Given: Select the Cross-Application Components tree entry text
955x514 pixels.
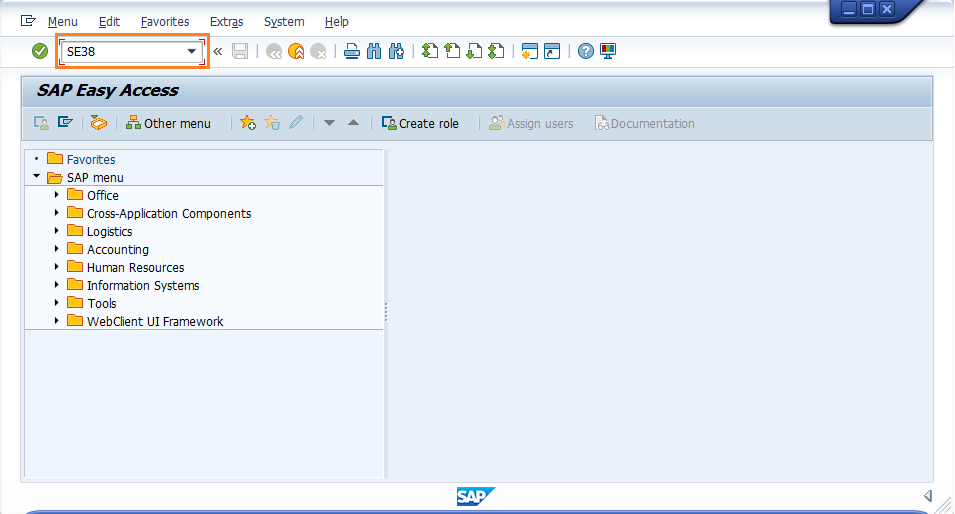Looking at the screenshot, I should [x=169, y=214].
